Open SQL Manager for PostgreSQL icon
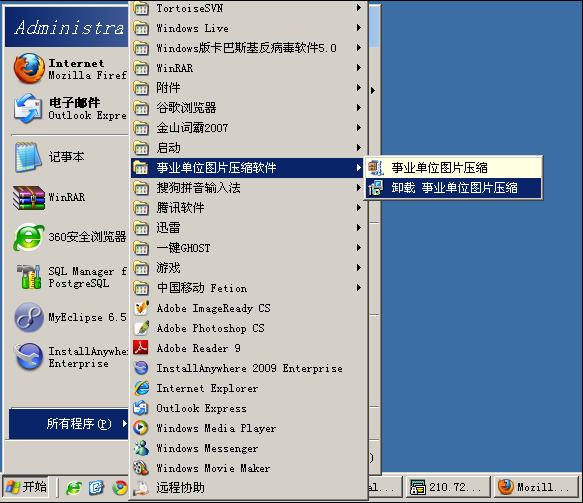Viewport: 583px width, 503px height. click(x=70, y=277)
